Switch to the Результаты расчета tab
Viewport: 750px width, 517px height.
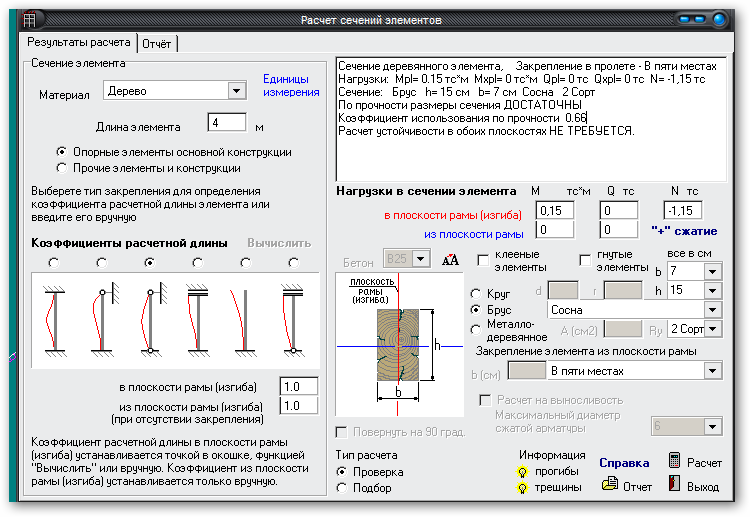[x=78, y=43]
